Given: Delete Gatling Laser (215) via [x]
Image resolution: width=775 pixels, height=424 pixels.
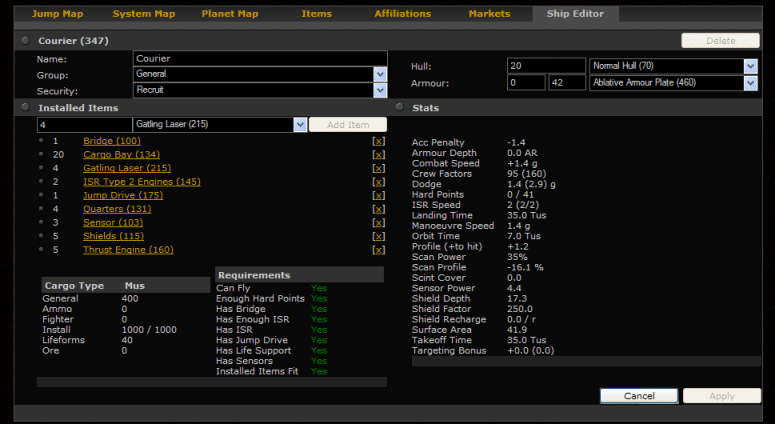Looking at the screenshot, I should click(378, 168).
